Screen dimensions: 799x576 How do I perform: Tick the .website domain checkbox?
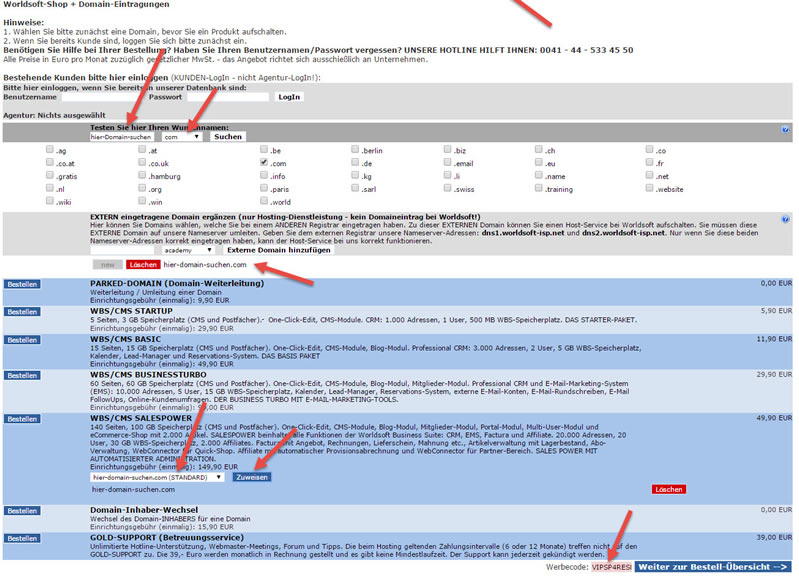(x=649, y=188)
